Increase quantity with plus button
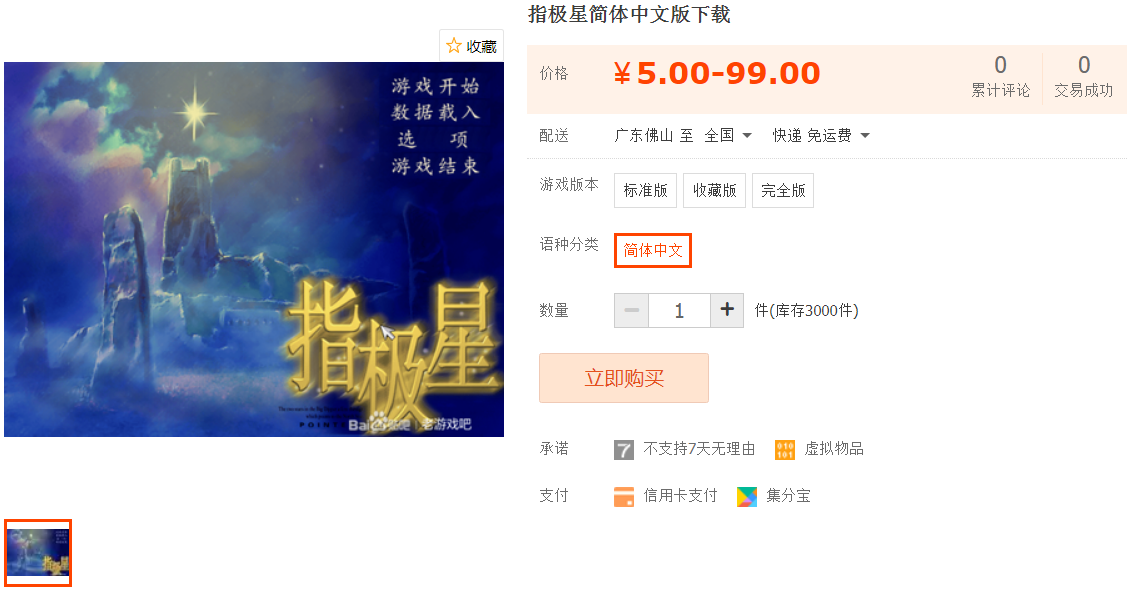Image resolution: width=1132 pixels, height=589 pixels. (x=727, y=310)
